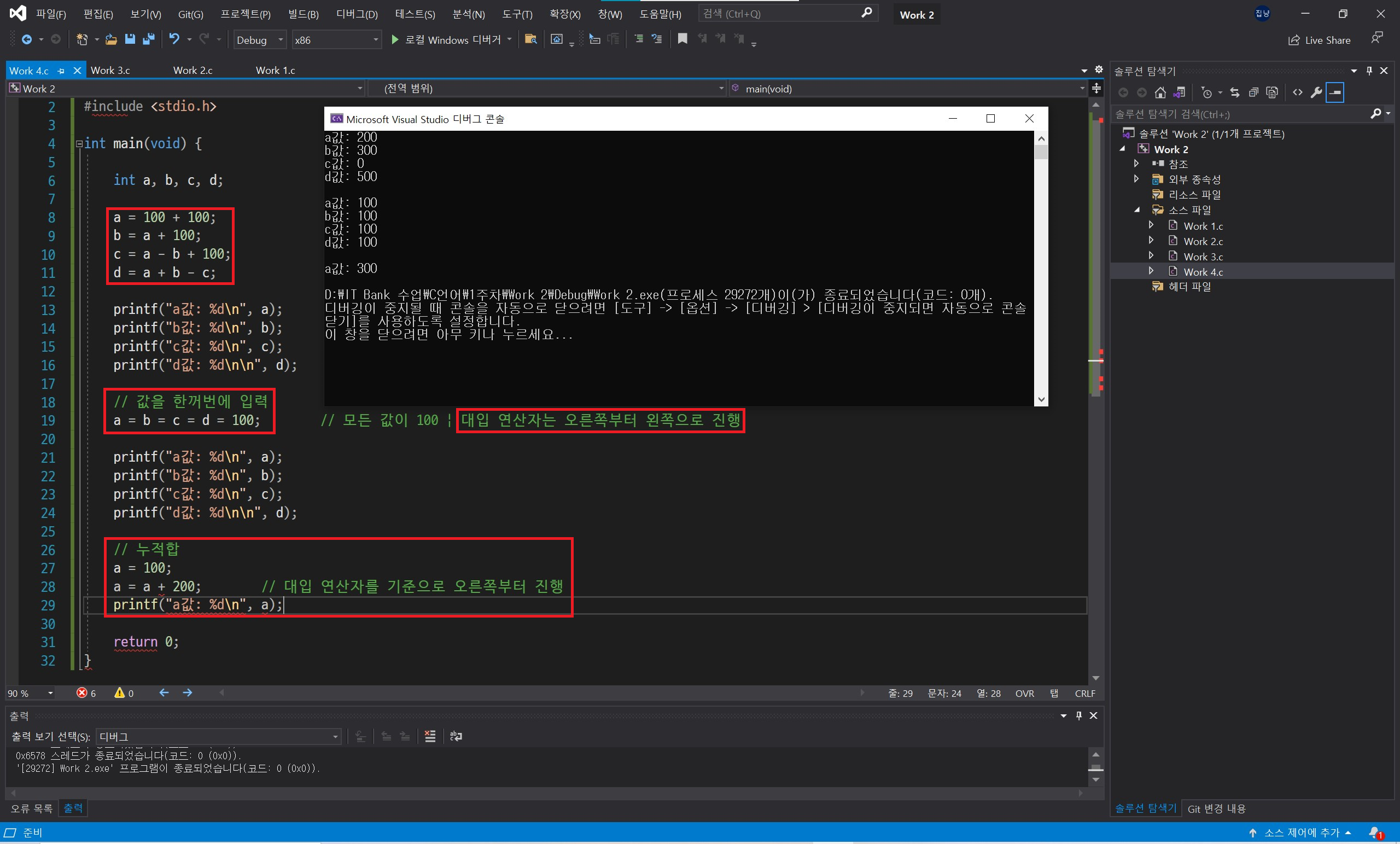Viewport: 1400px width, 844px height.
Task: Open Properties via the wrench icon
Action: pyautogui.click(x=1316, y=92)
